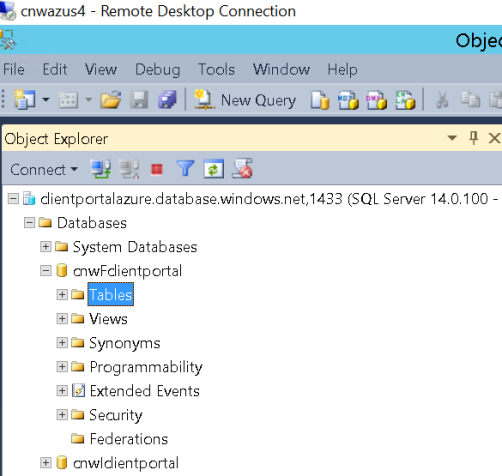The image size is (502, 476).
Task: Click the cnwIclientportal database cylinder icon
Action: tap(62, 463)
